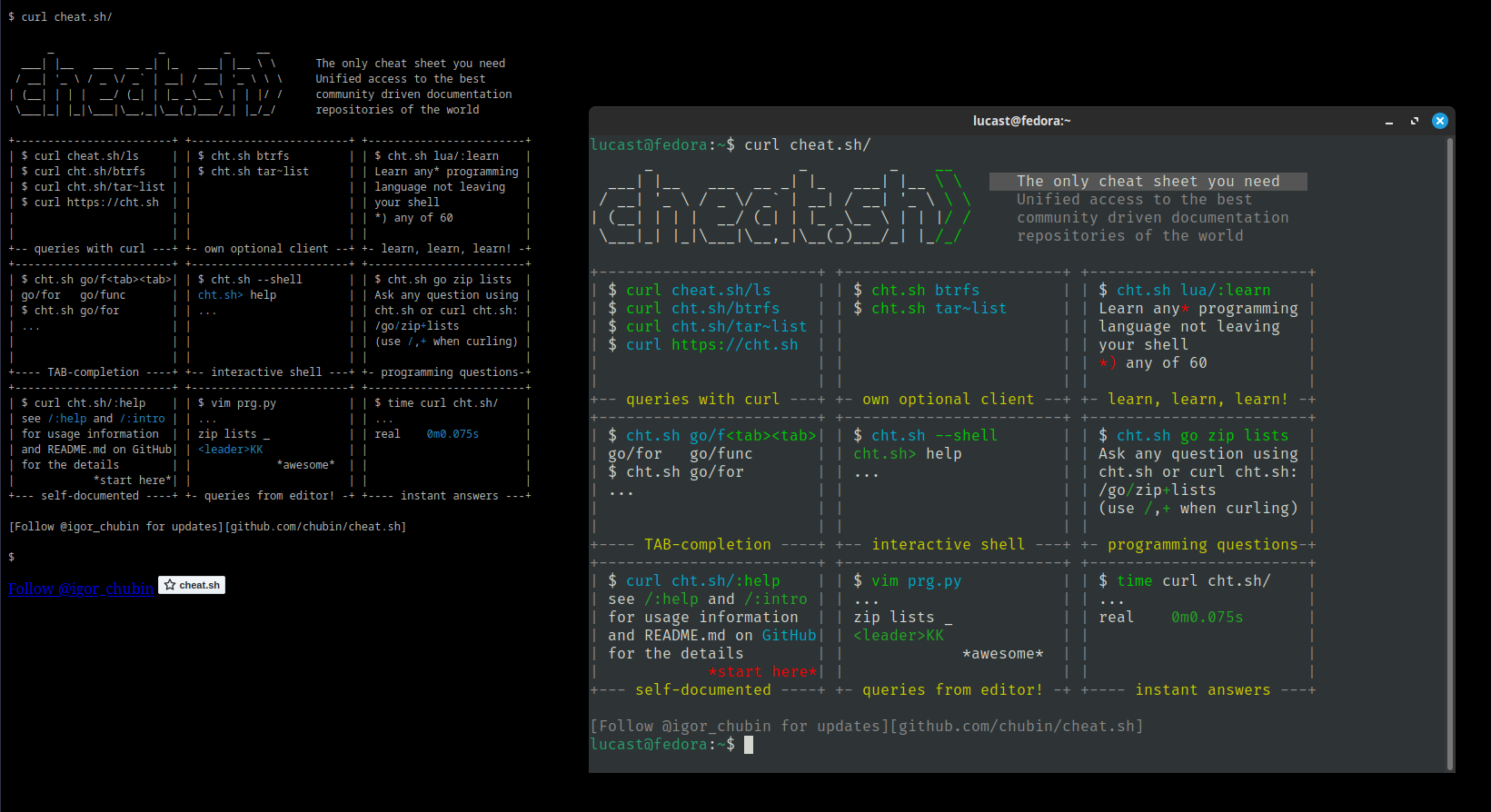Click the Follow/github footer line in terminal
The image size is (1491, 812).
(866, 727)
